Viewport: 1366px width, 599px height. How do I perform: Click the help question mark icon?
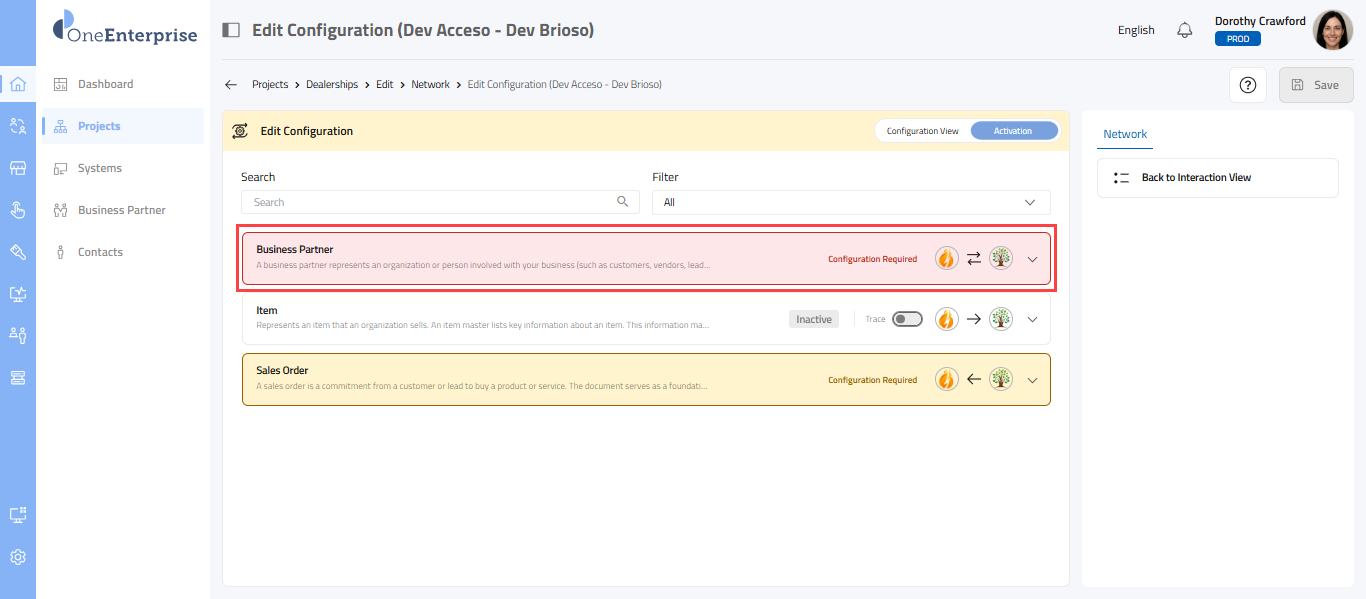click(1247, 85)
